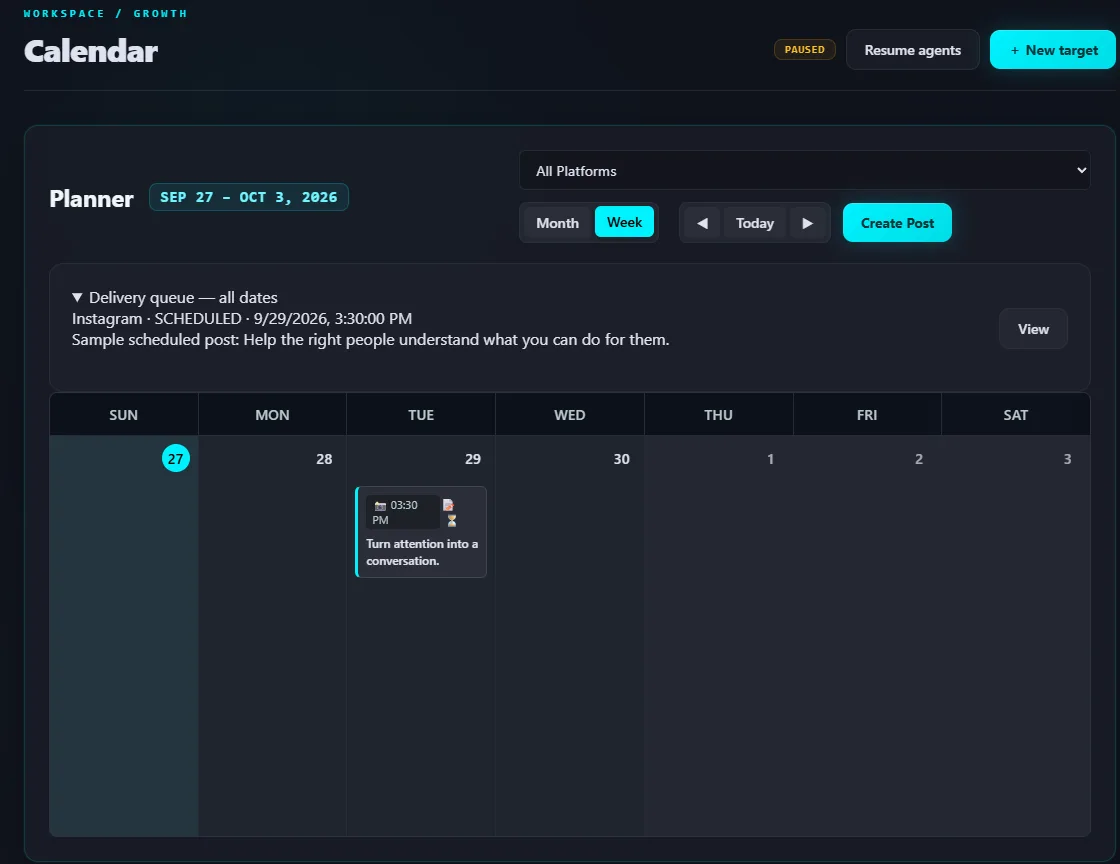Click the next week arrow
The width and height of the screenshot is (1120, 864).
click(x=807, y=223)
